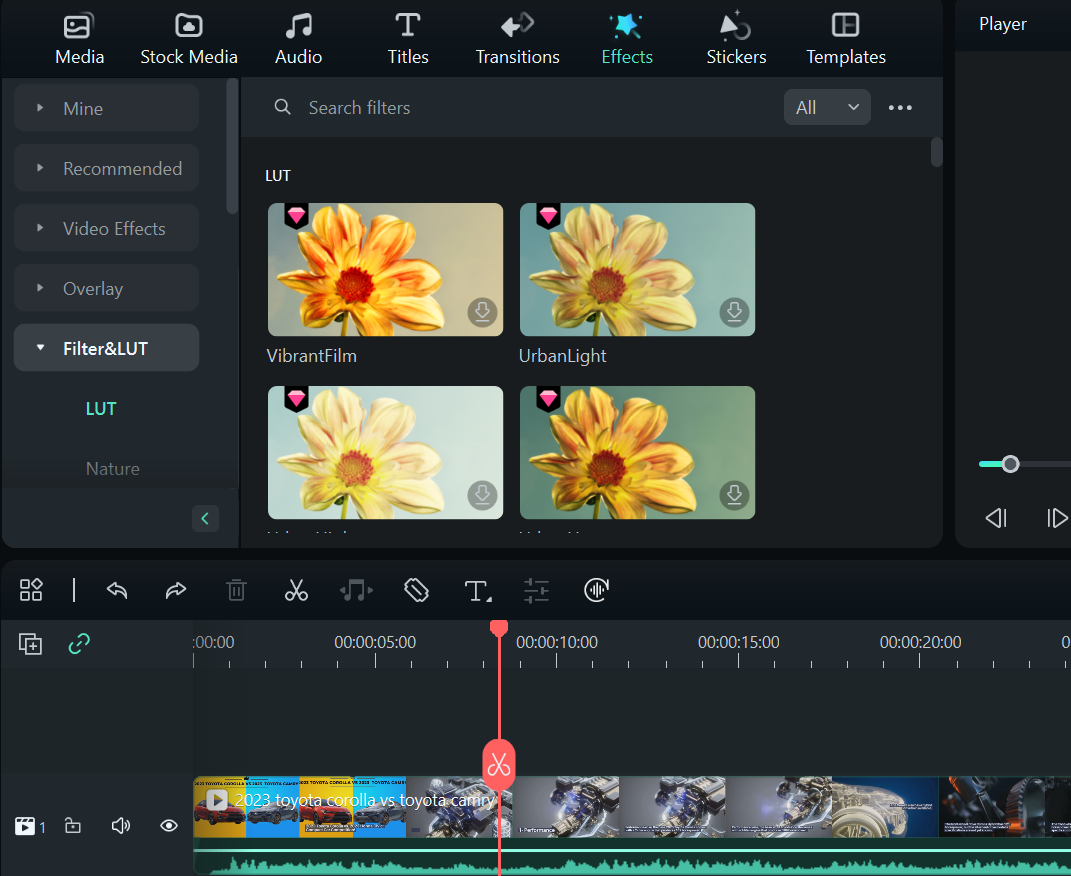
Task: Expand the Video Effects category
Action: coord(107,228)
